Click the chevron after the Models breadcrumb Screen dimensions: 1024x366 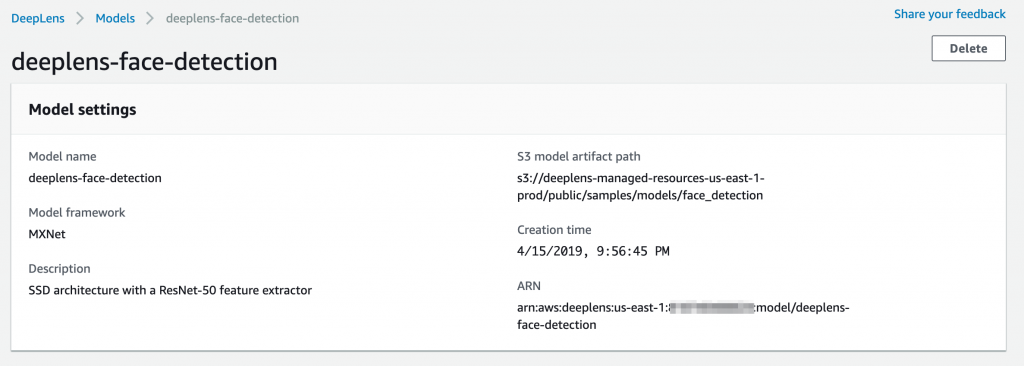150,18
